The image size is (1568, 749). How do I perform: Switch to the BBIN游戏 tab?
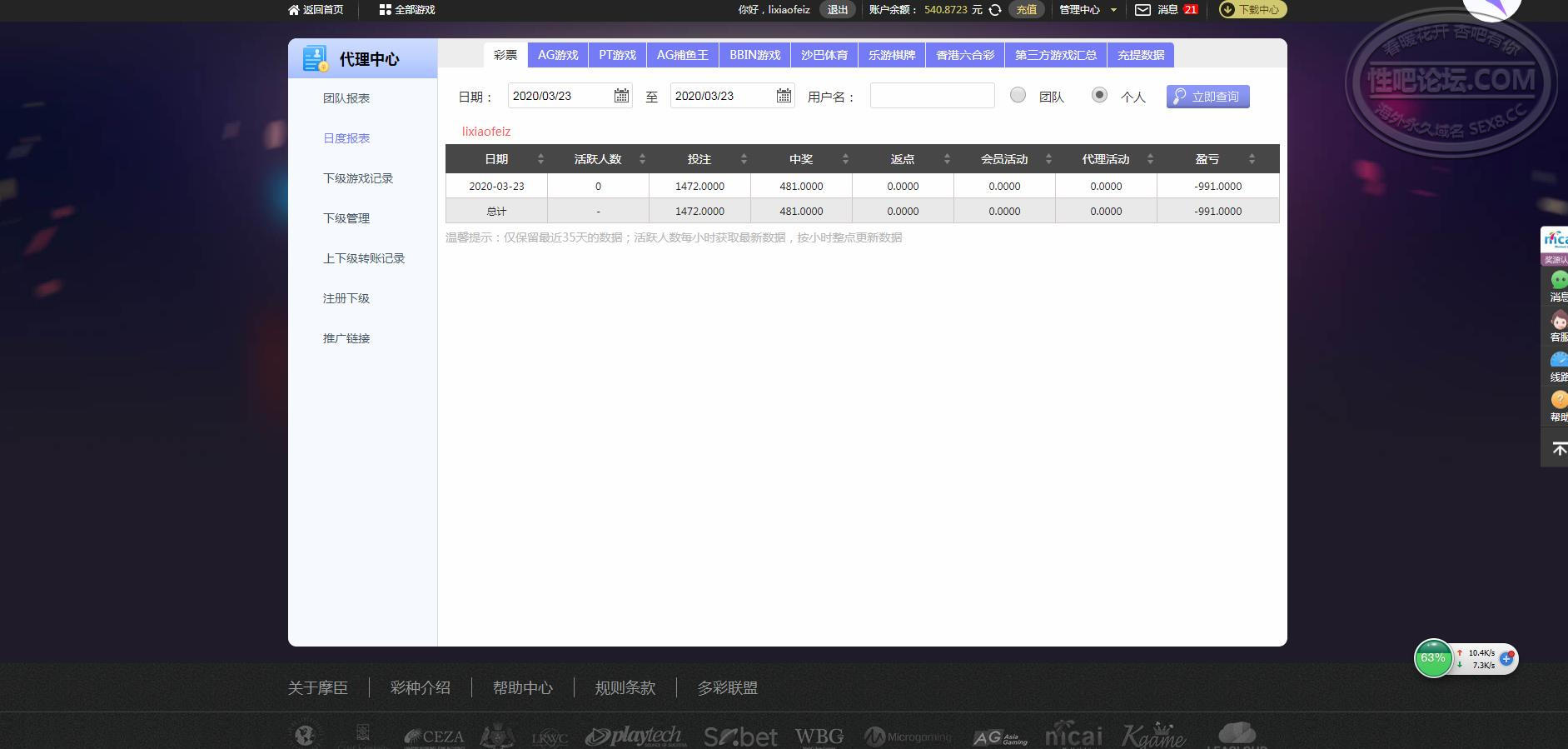(755, 55)
